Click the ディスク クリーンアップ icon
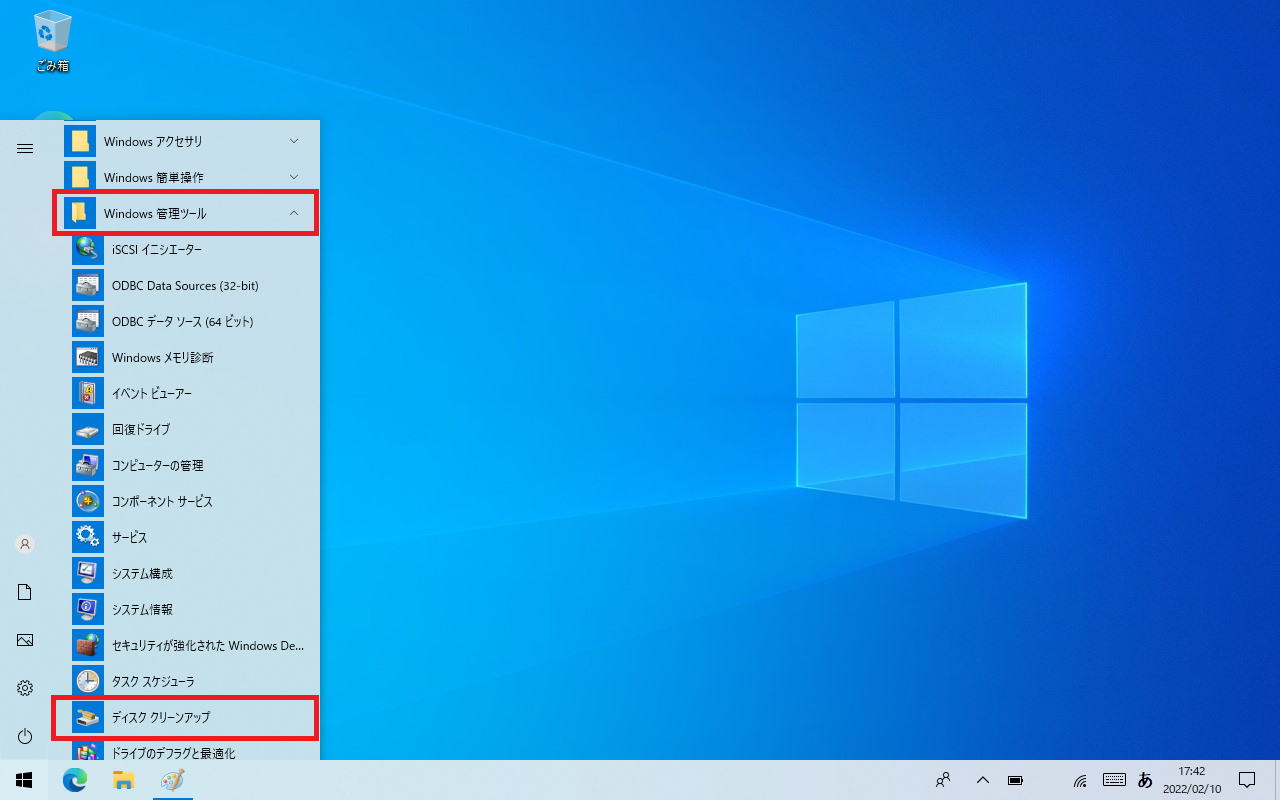1280x800 pixels. click(88, 717)
